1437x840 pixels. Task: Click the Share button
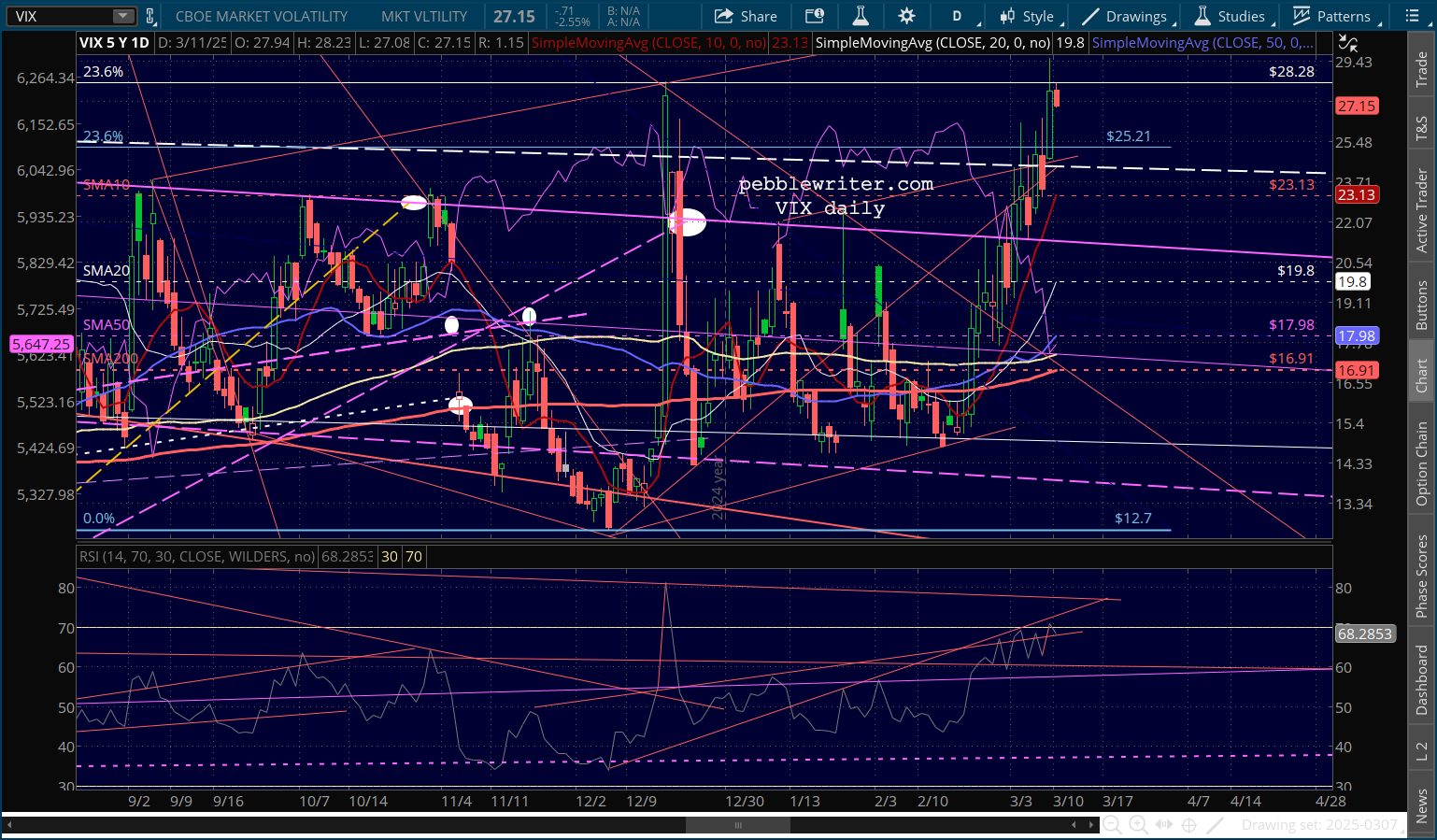click(x=746, y=16)
